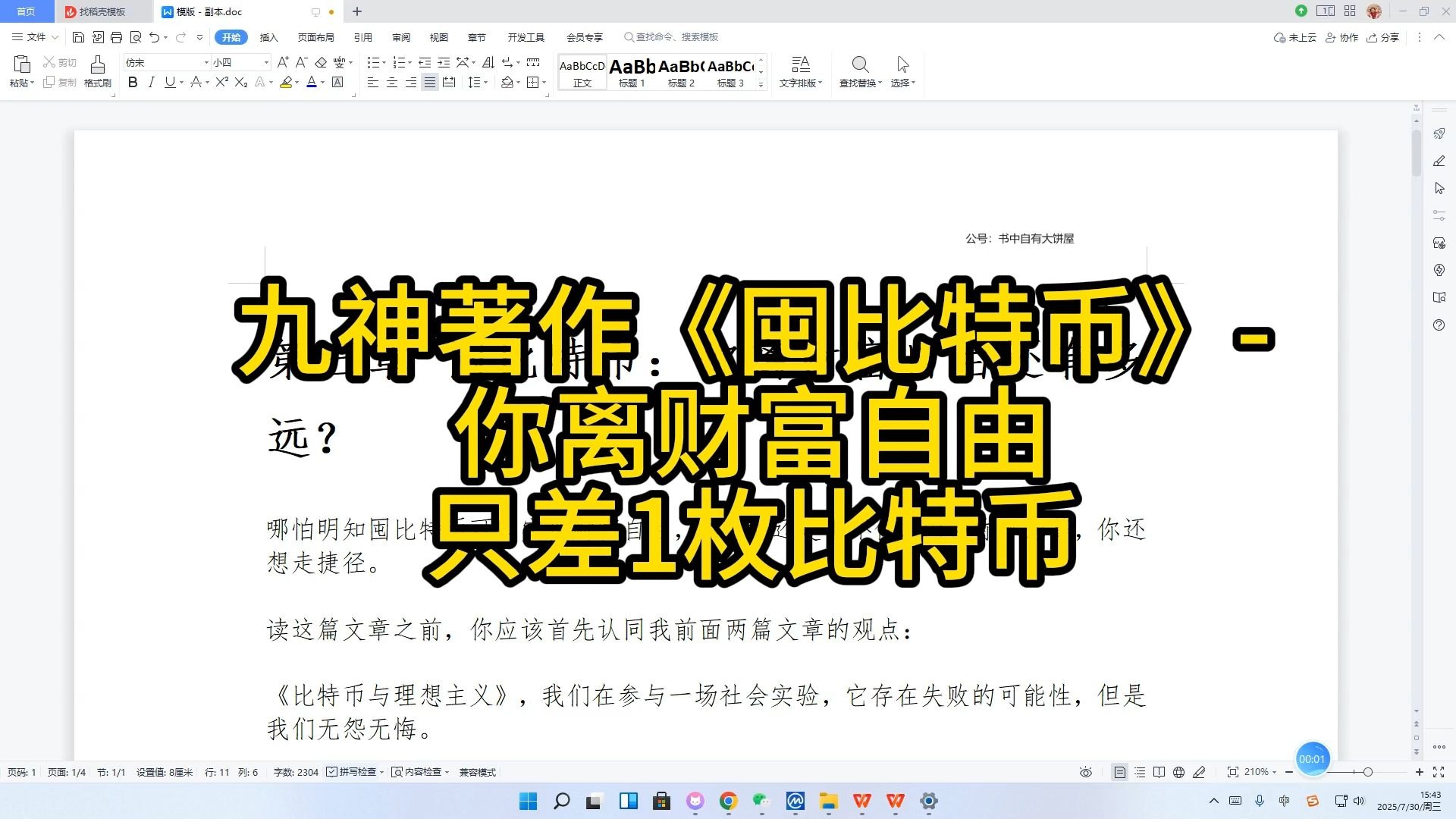This screenshot has height=819, width=1456.
Task: Click the Increase font size icon
Action: [x=283, y=62]
